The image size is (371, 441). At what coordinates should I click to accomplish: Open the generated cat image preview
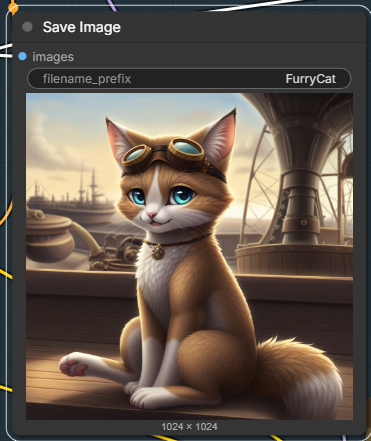(189, 256)
